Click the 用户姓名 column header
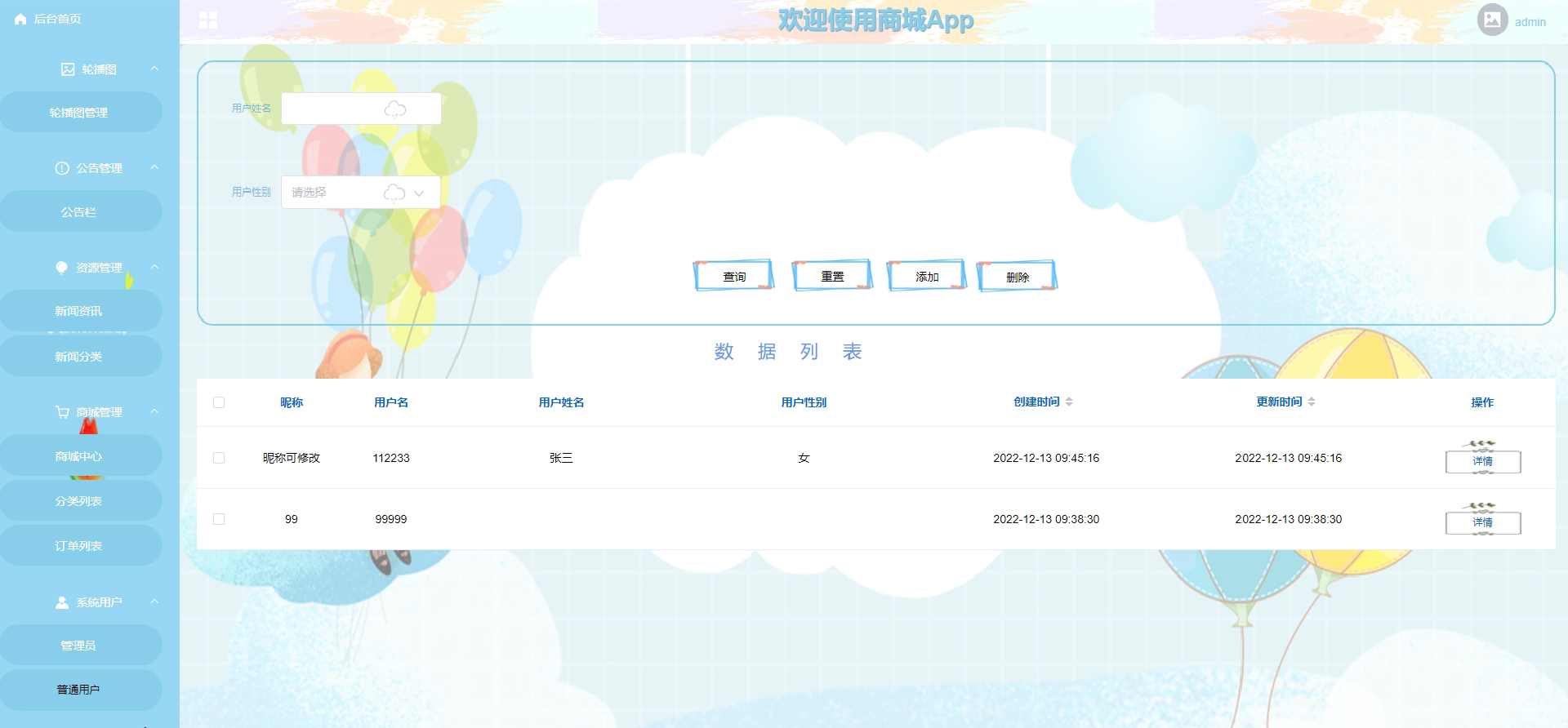This screenshot has height=728, width=1568. point(561,402)
